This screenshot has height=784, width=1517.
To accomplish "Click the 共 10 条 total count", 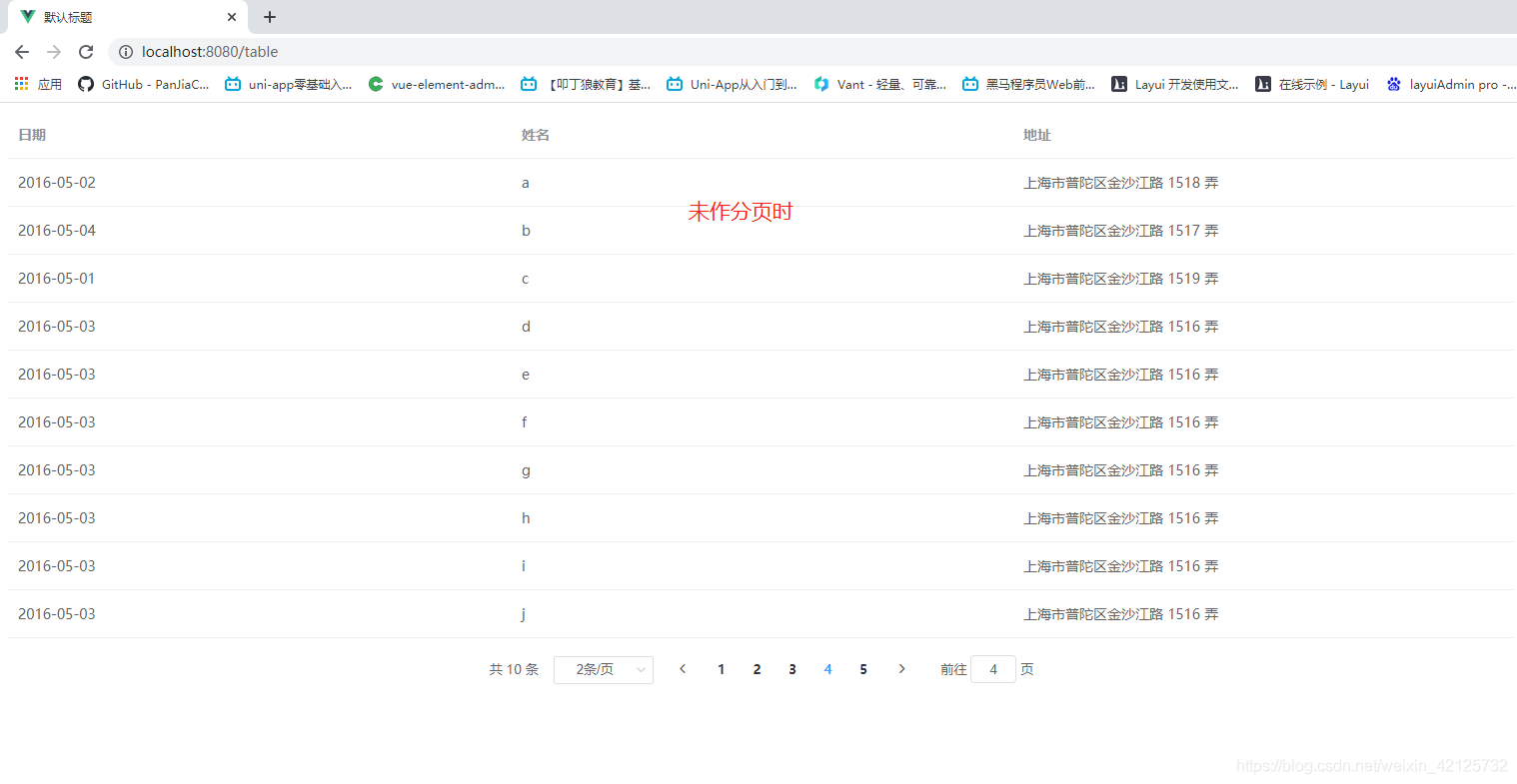I will pyautogui.click(x=514, y=669).
